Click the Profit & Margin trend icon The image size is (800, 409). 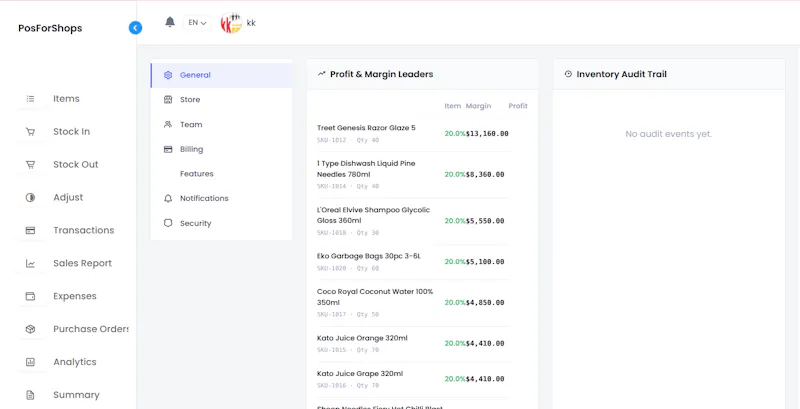click(321, 74)
